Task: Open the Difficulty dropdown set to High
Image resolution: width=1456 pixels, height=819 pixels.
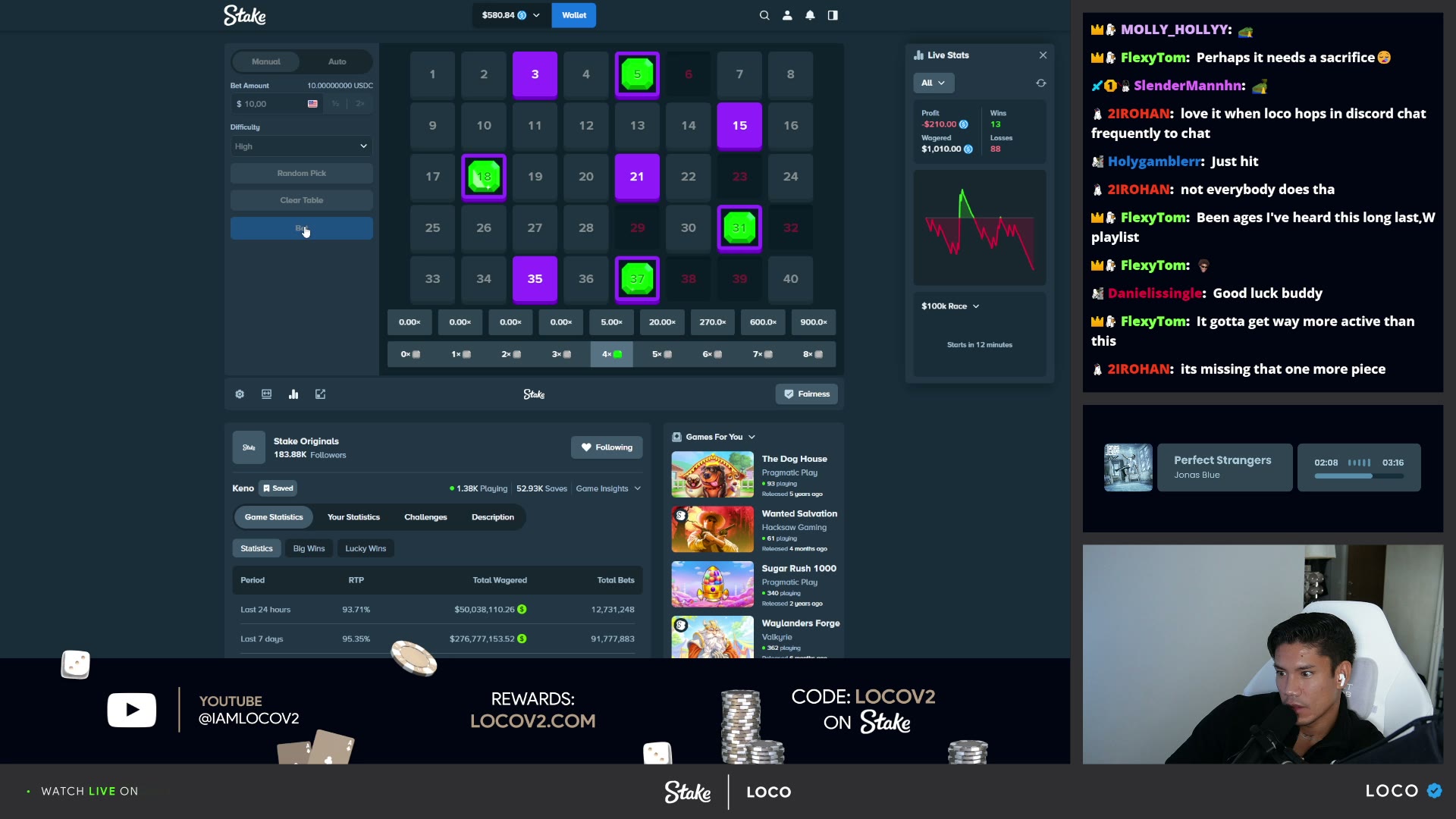Action: 301,146
